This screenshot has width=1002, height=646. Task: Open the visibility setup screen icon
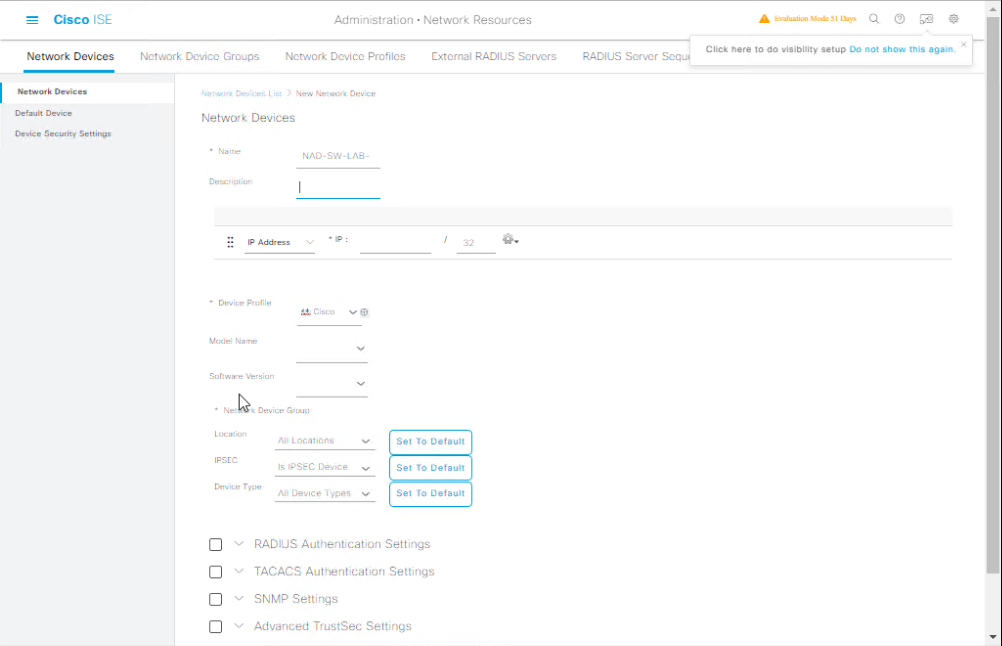pyautogui.click(x=926, y=19)
